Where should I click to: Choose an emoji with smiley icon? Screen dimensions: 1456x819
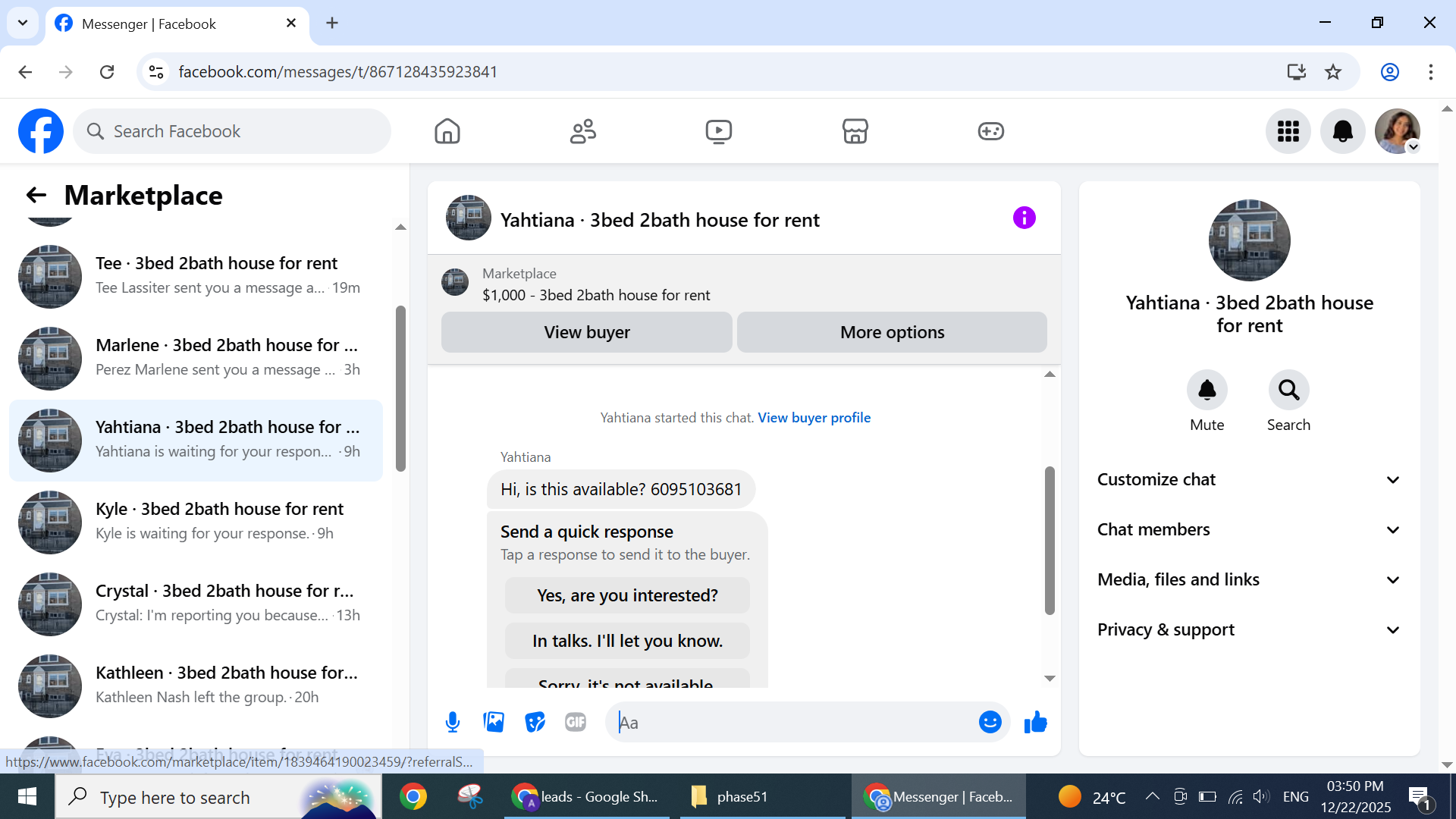click(x=990, y=723)
